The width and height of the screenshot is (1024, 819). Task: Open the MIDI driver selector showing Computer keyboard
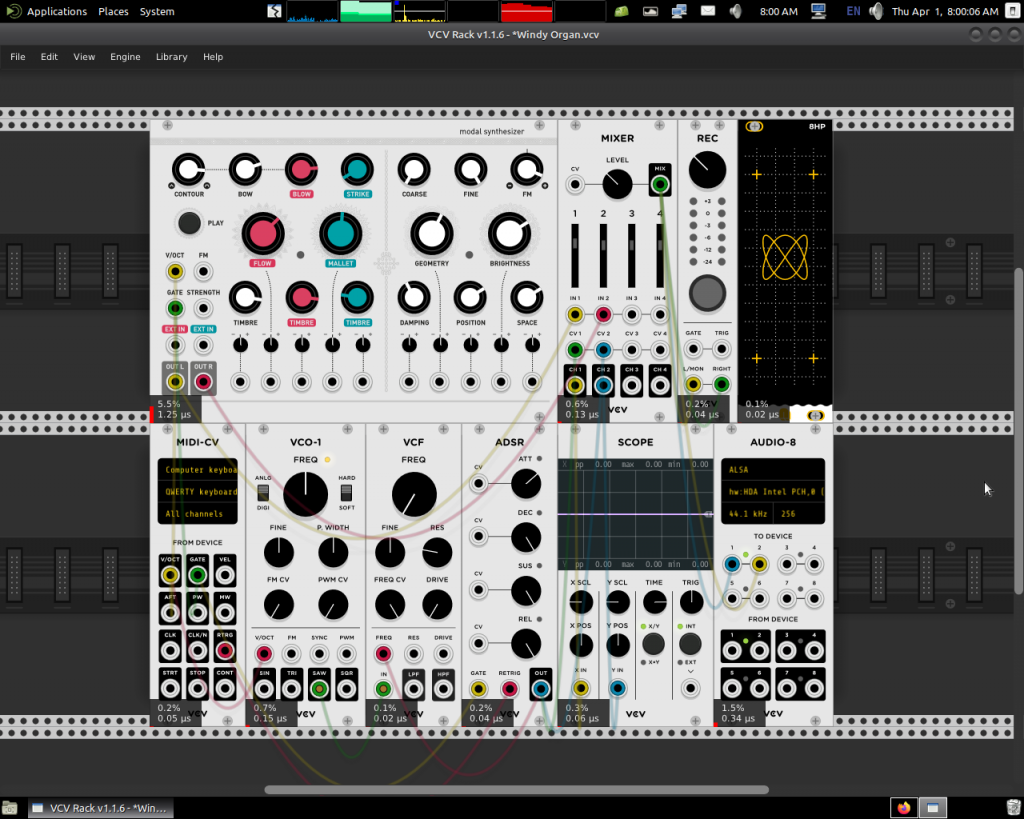[x=198, y=470]
